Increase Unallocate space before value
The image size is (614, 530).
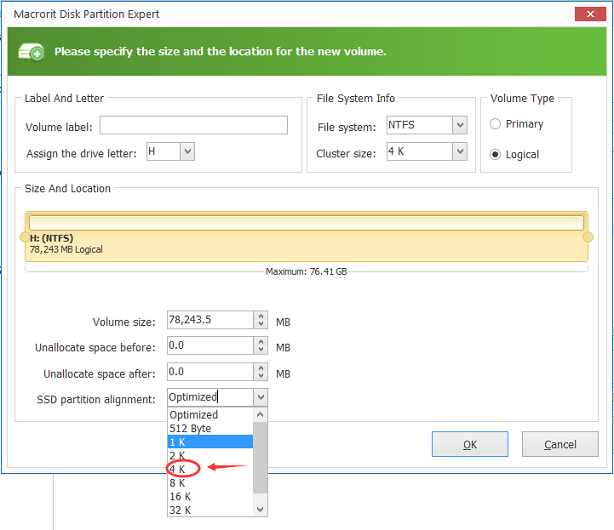point(261,342)
